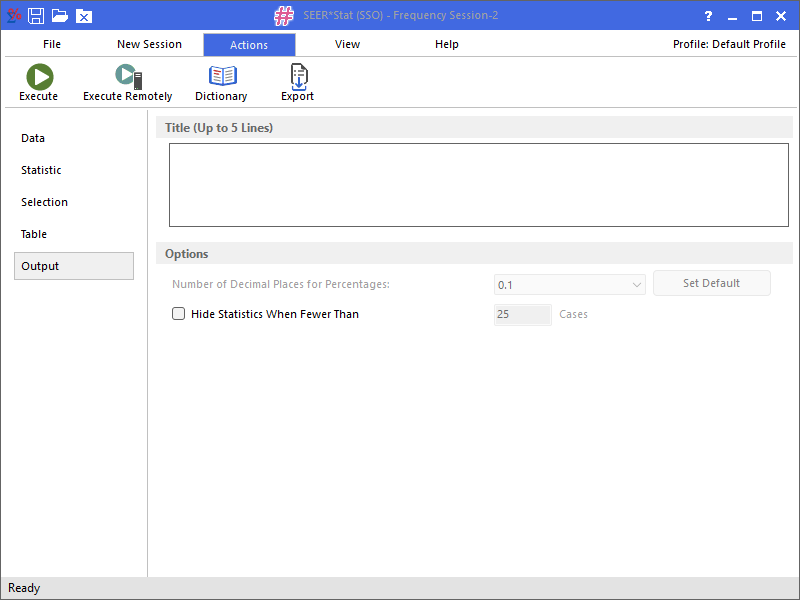Open a file via the folder icon

pyautogui.click(x=60, y=16)
